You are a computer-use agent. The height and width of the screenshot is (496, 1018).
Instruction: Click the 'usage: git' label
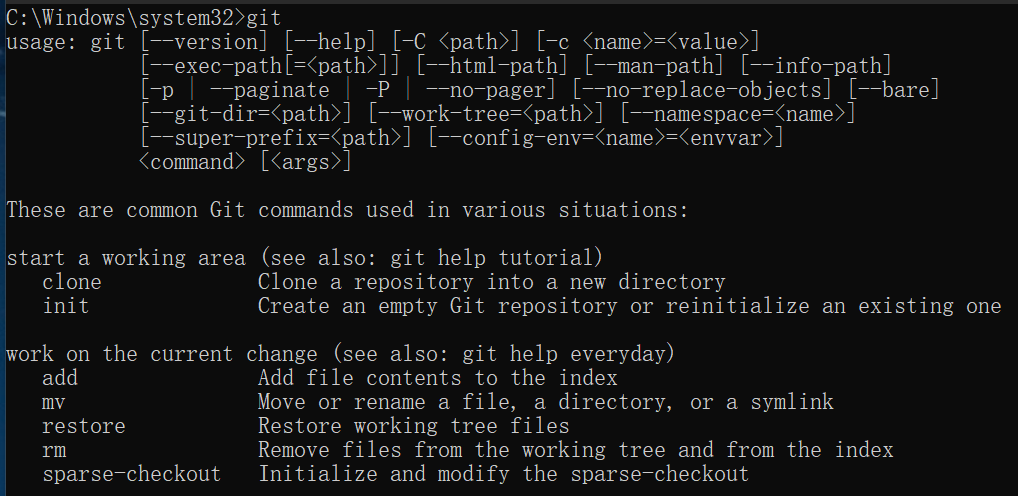[66, 42]
